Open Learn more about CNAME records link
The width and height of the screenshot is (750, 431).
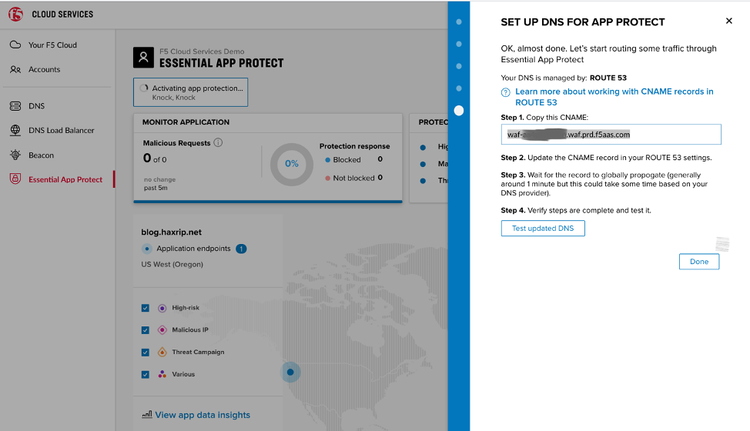point(614,97)
